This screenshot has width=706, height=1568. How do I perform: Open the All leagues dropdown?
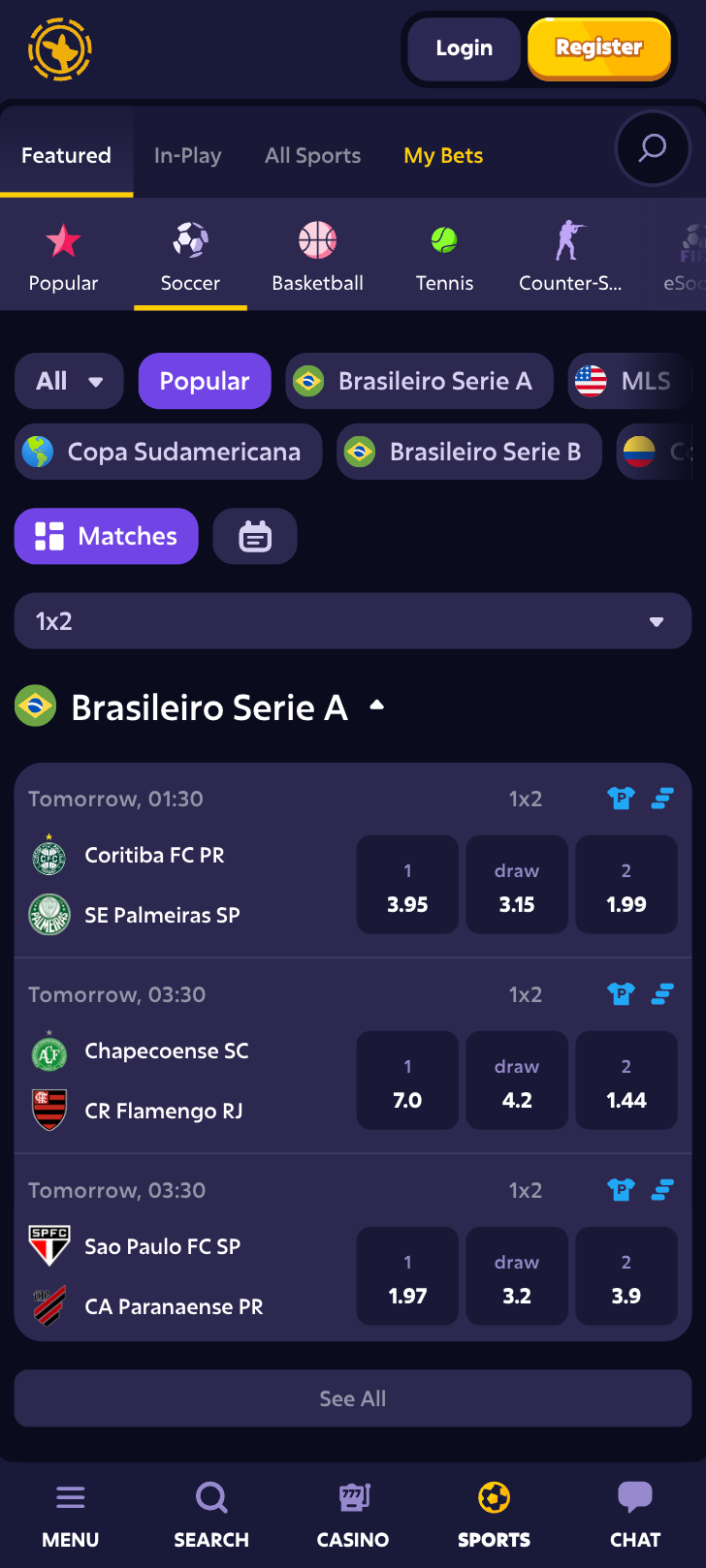tap(69, 381)
